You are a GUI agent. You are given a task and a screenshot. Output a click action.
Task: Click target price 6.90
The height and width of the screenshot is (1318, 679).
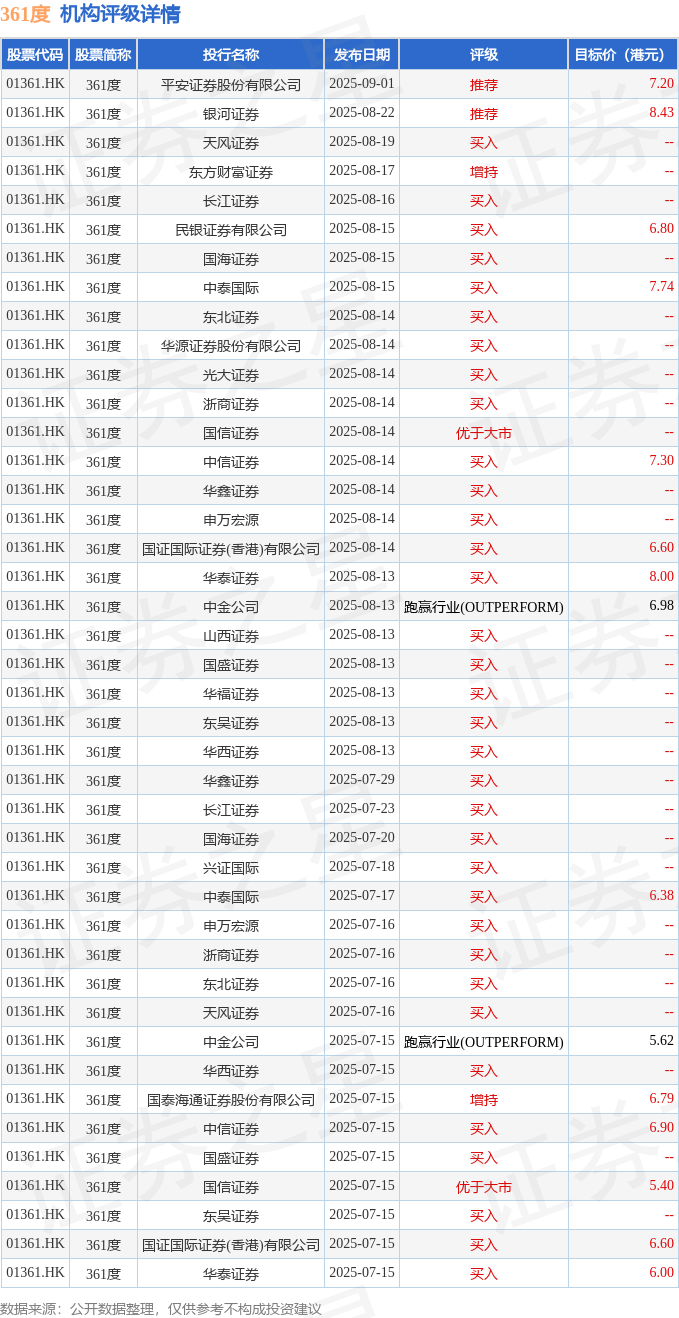tap(661, 1128)
